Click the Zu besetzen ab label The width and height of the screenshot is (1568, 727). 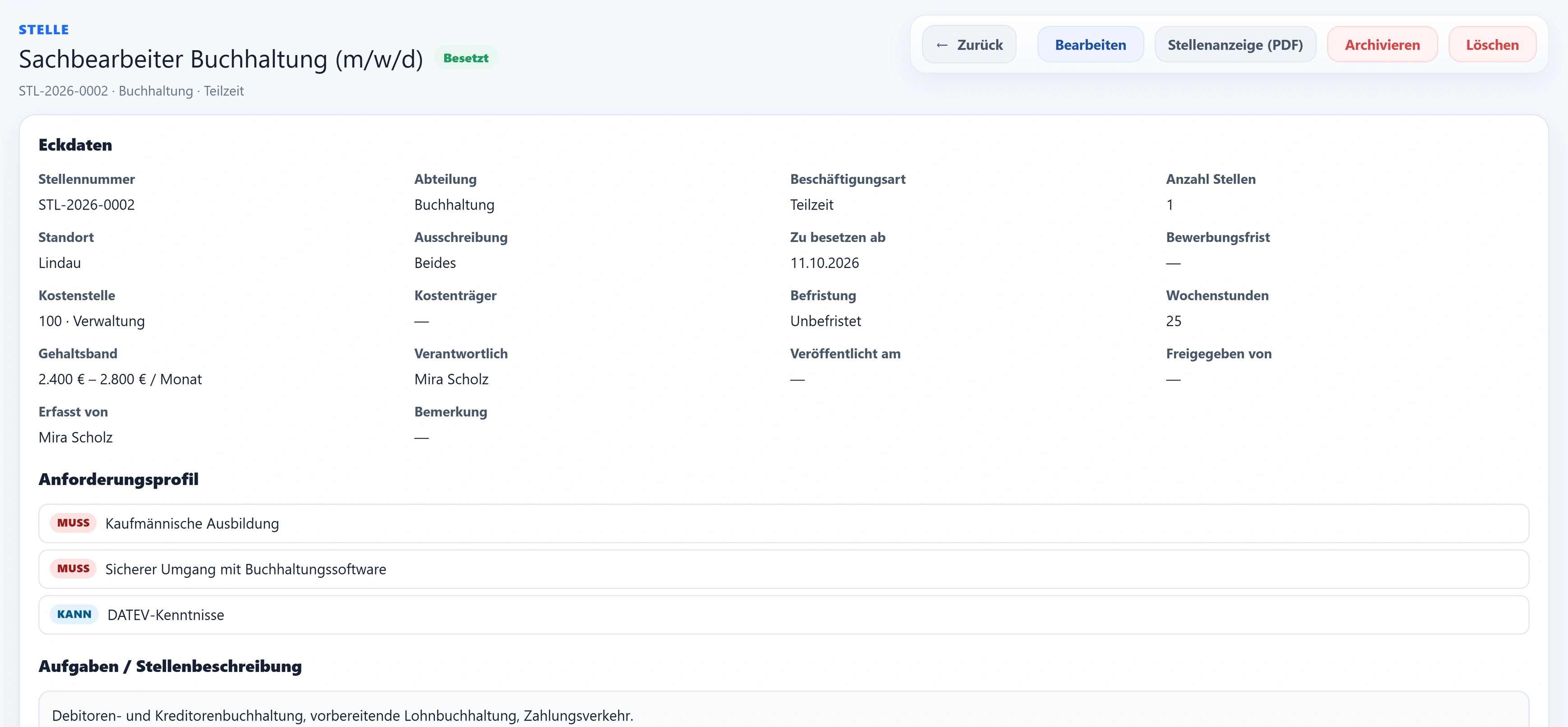pyautogui.click(x=838, y=237)
